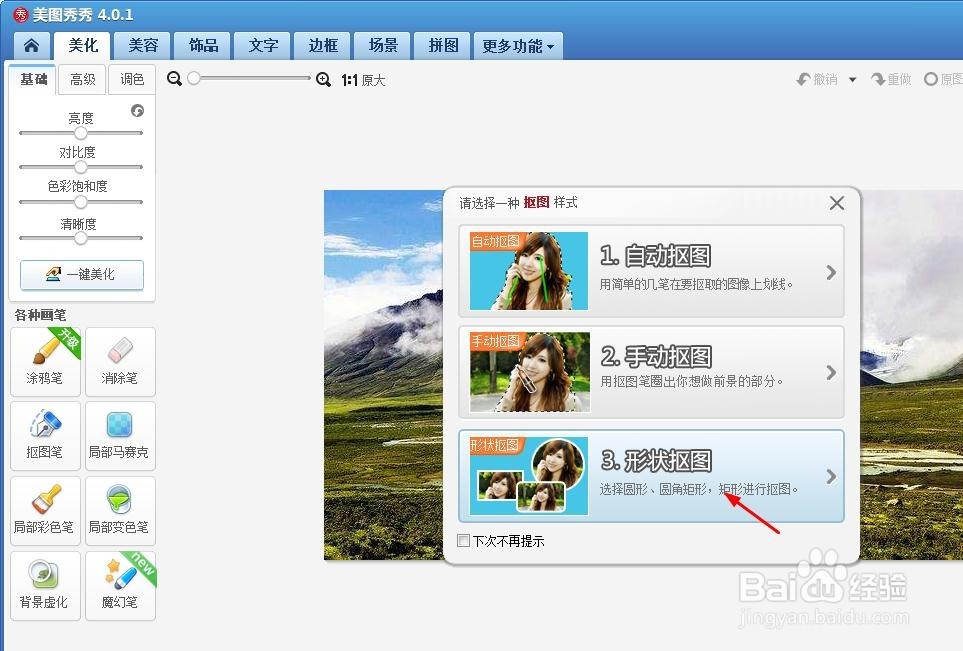This screenshot has width=963, height=651.
Task: Click the 重做 redo button
Action: click(x=891, y=79)
